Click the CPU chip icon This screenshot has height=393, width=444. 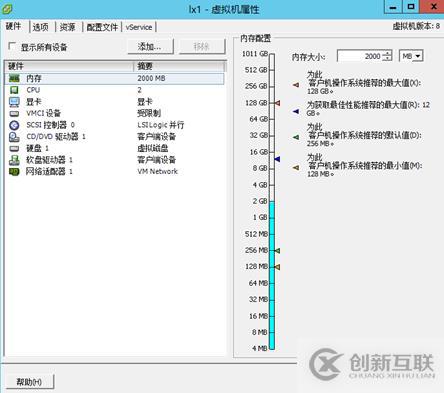coord(14,90)
